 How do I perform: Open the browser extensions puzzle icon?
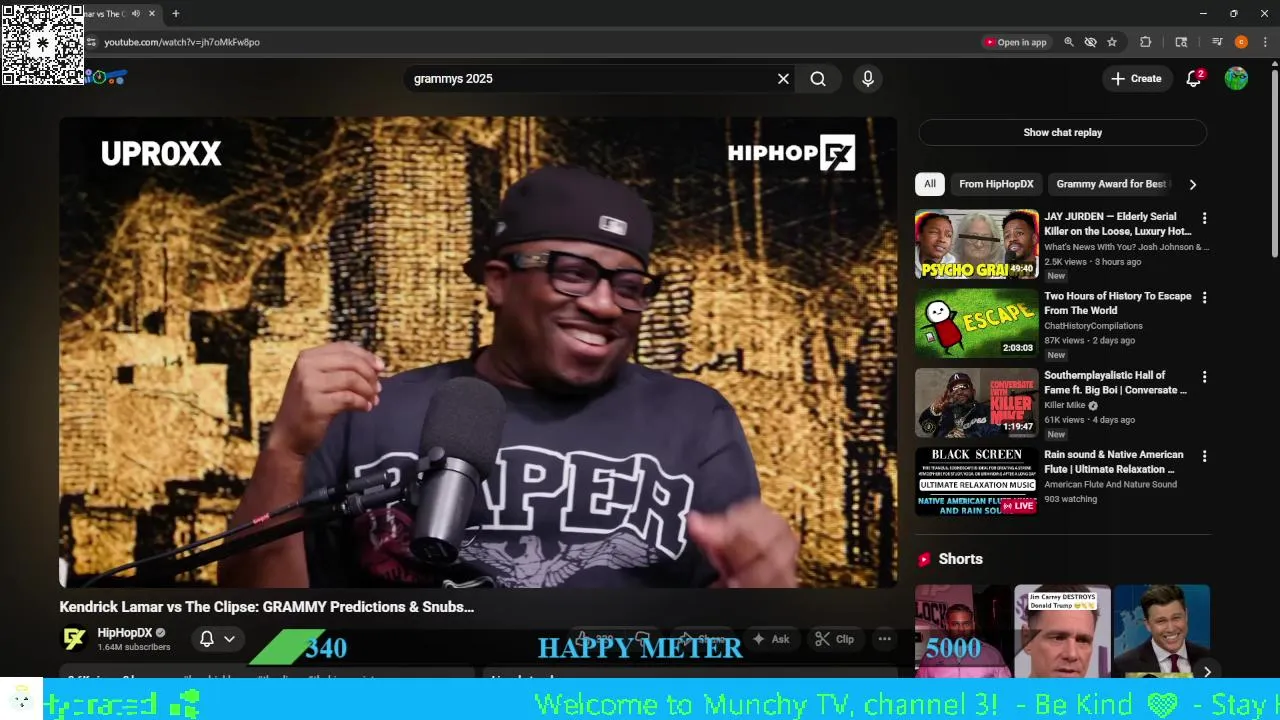click(x=1146, y=42)
